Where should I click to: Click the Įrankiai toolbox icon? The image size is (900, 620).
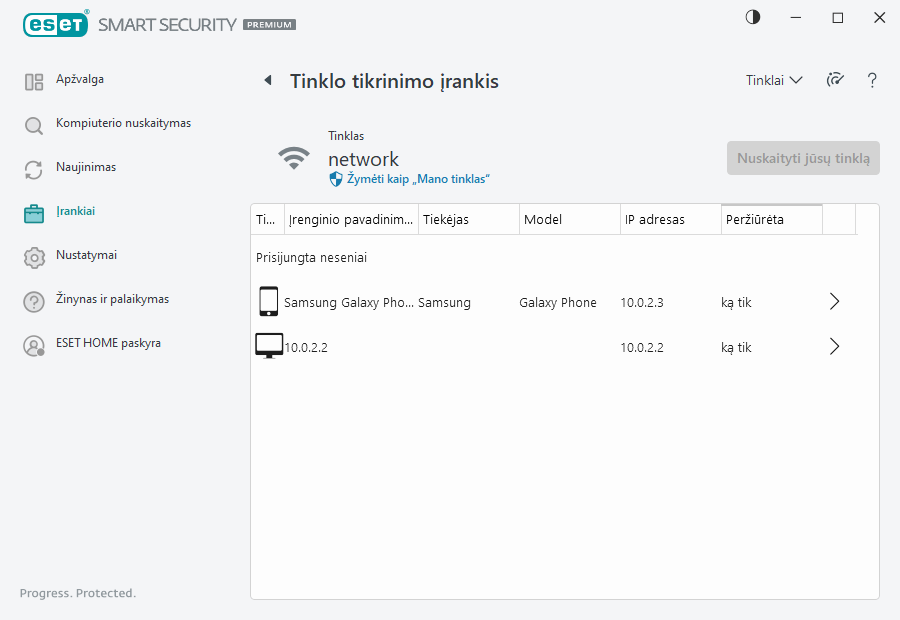point(34,213)
